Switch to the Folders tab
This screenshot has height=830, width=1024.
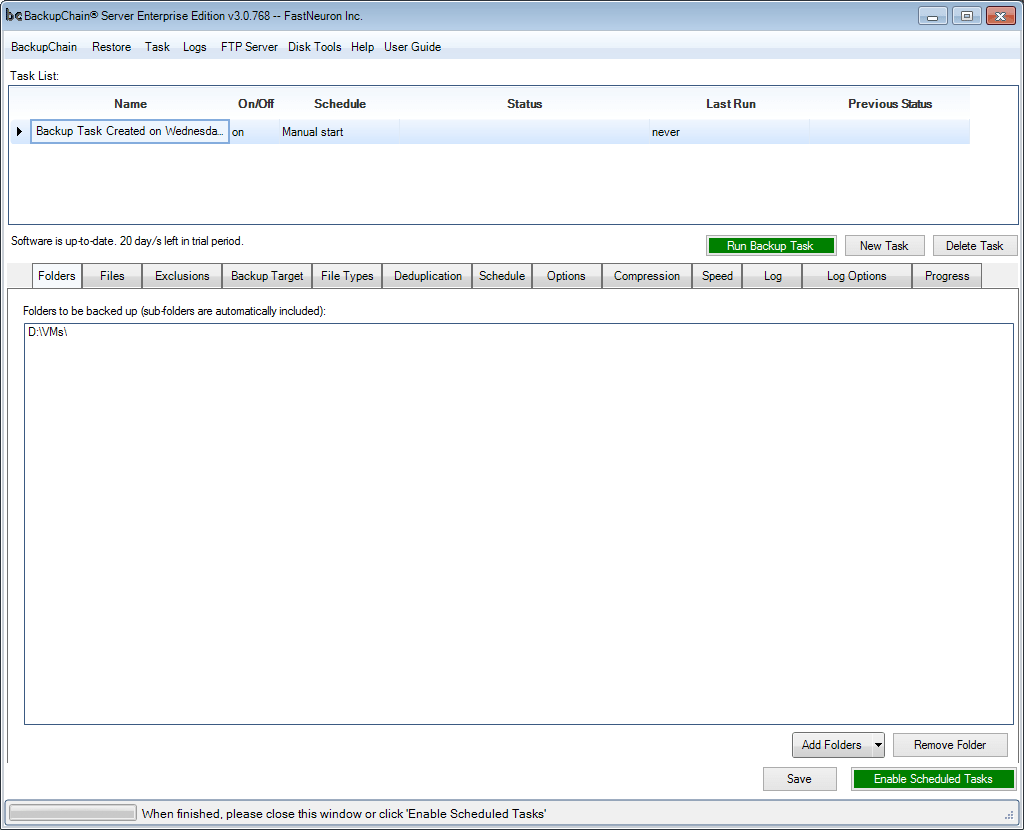tap(57, 276)
